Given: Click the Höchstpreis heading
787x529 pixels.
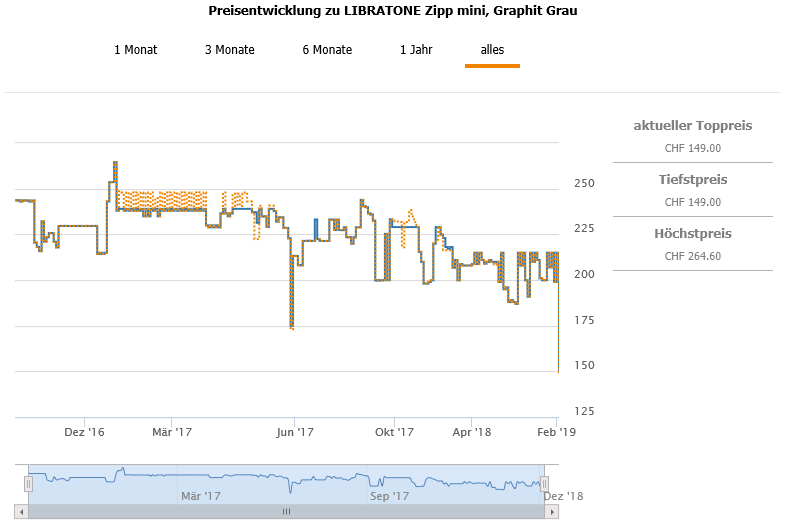Looking at the screenshot, I should 692,234.
